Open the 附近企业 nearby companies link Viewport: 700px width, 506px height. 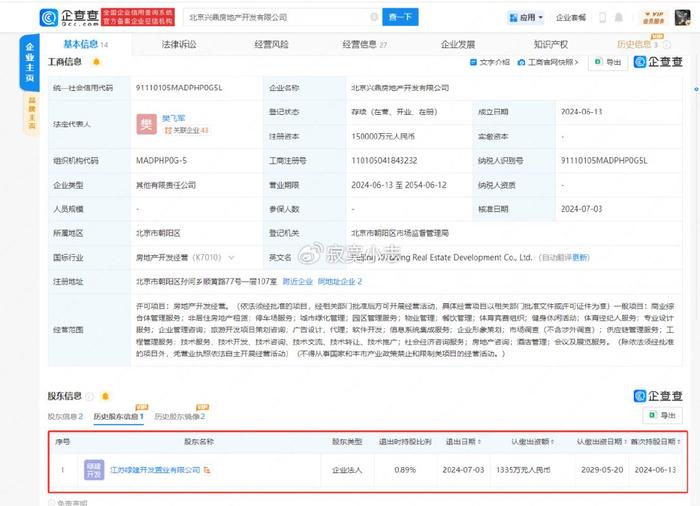pyautogui.click(x=298, y=281)
